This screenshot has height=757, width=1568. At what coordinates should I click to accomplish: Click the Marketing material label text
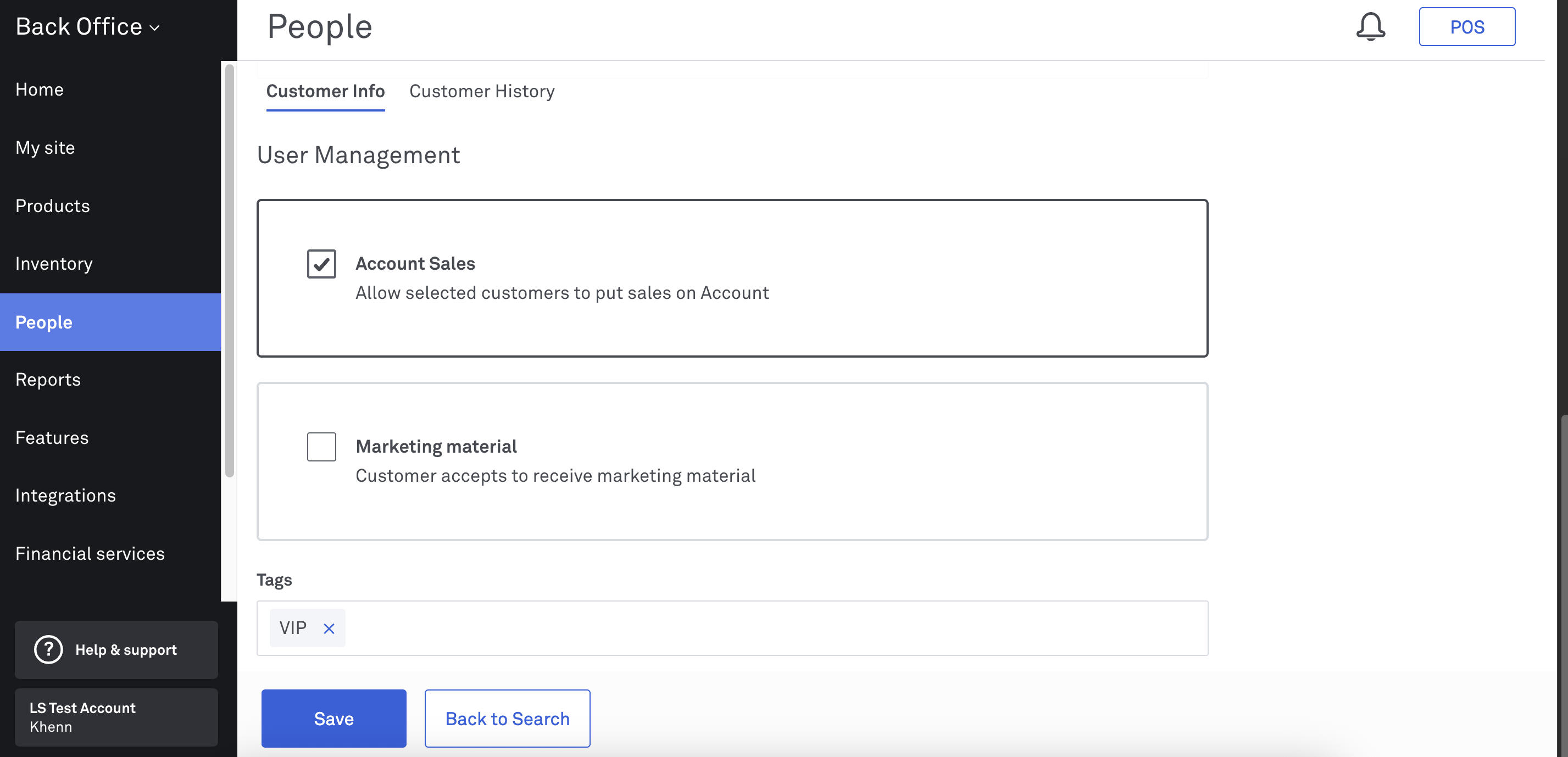tap(436, 447)
